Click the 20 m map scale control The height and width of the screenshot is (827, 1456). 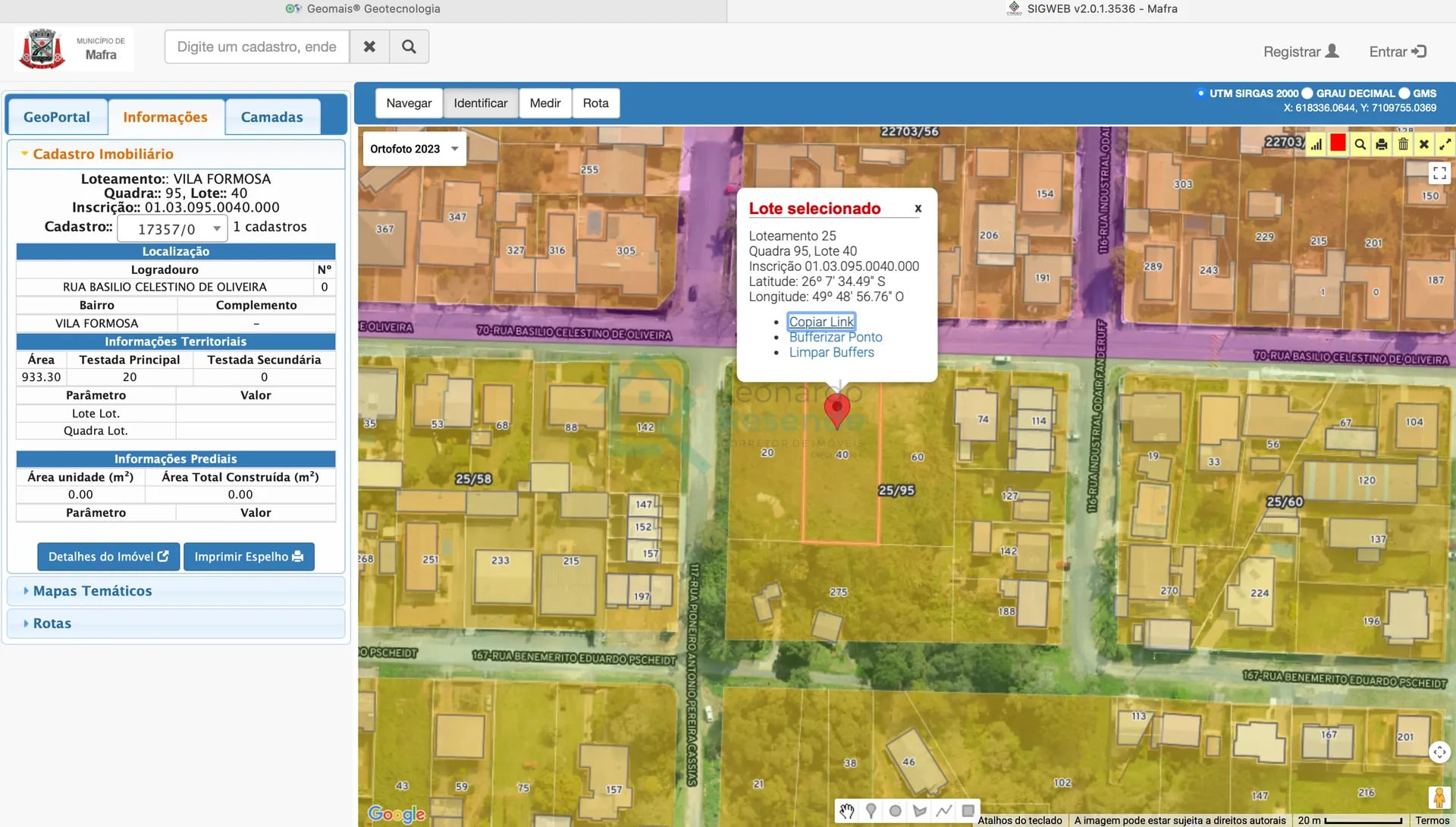click(x=1350, y=820)
